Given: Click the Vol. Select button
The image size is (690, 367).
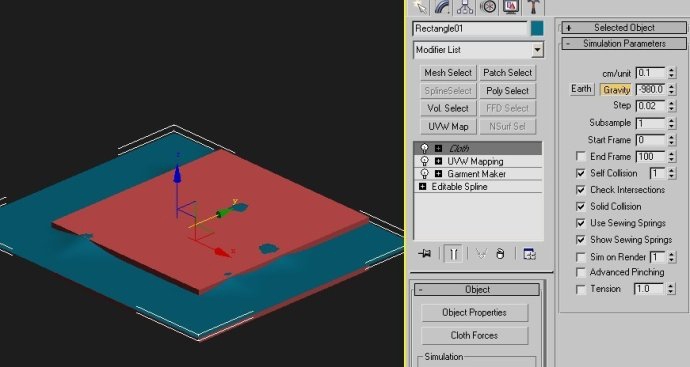Looking at the screenshot, I should (x=448, y=108).
